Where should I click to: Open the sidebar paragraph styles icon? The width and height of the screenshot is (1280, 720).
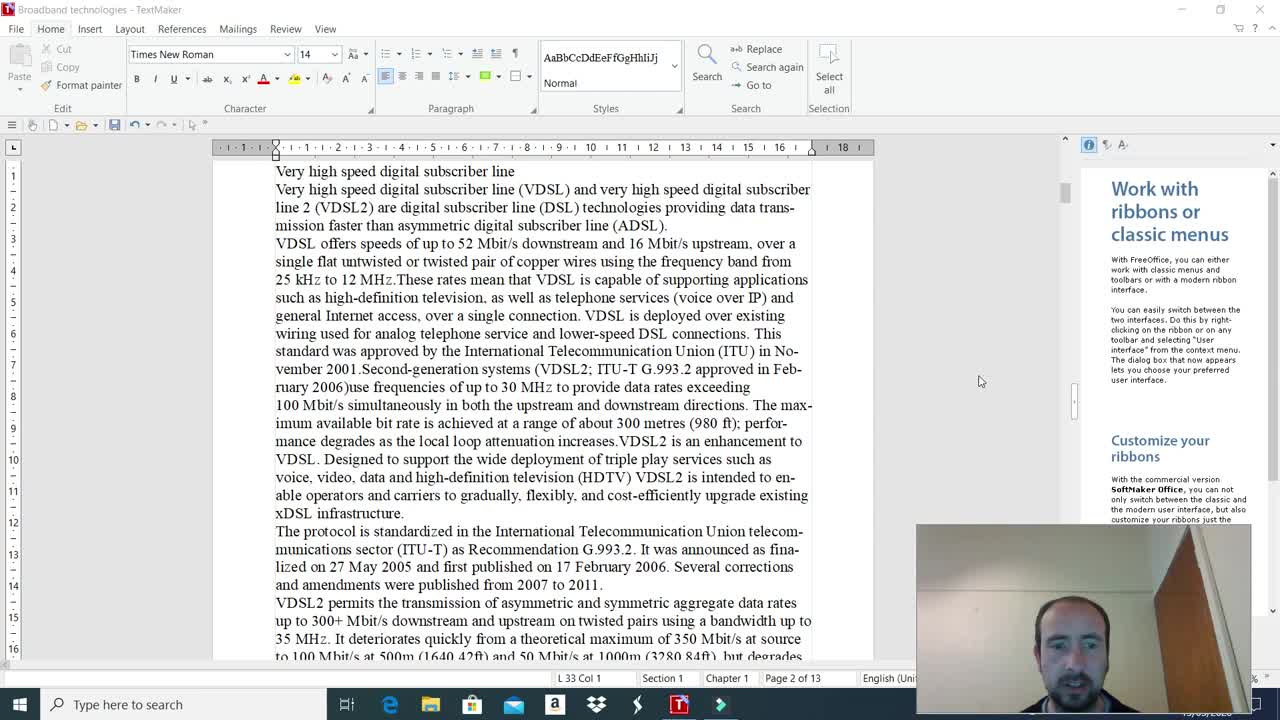1106,145
